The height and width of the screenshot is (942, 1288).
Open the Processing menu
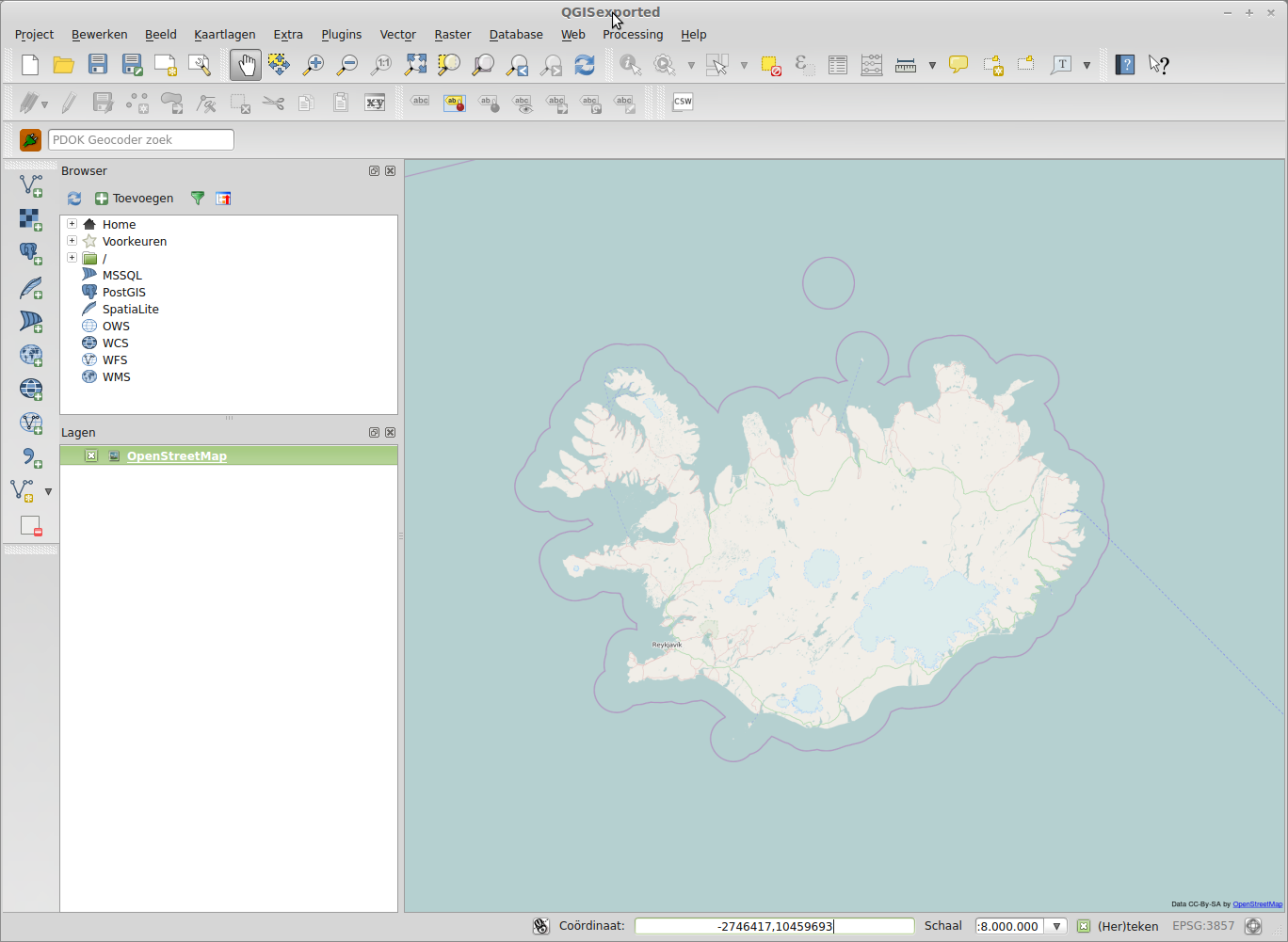coord(632,35)
